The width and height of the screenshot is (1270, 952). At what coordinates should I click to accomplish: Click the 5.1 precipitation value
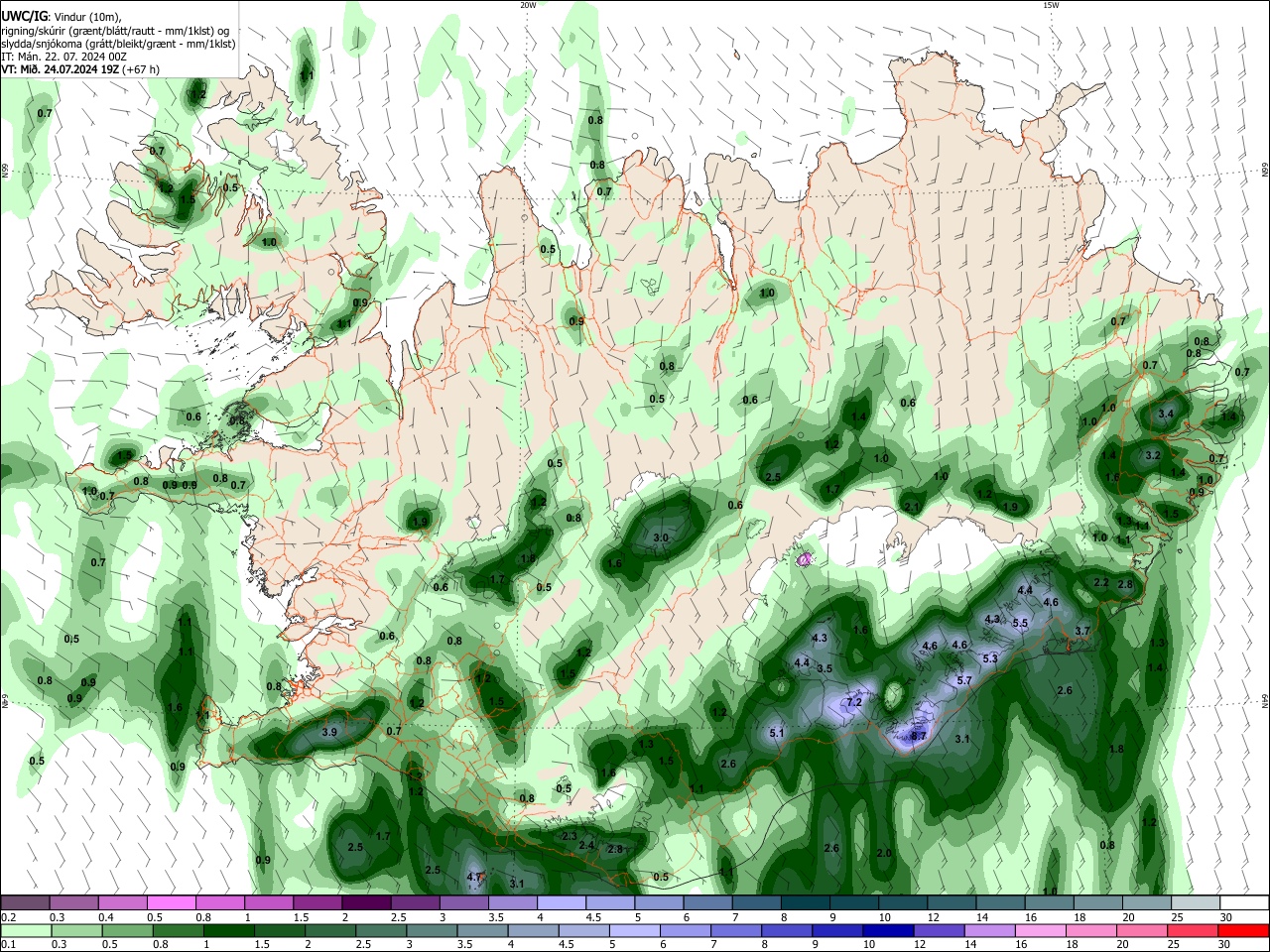[x=777, y=734]
